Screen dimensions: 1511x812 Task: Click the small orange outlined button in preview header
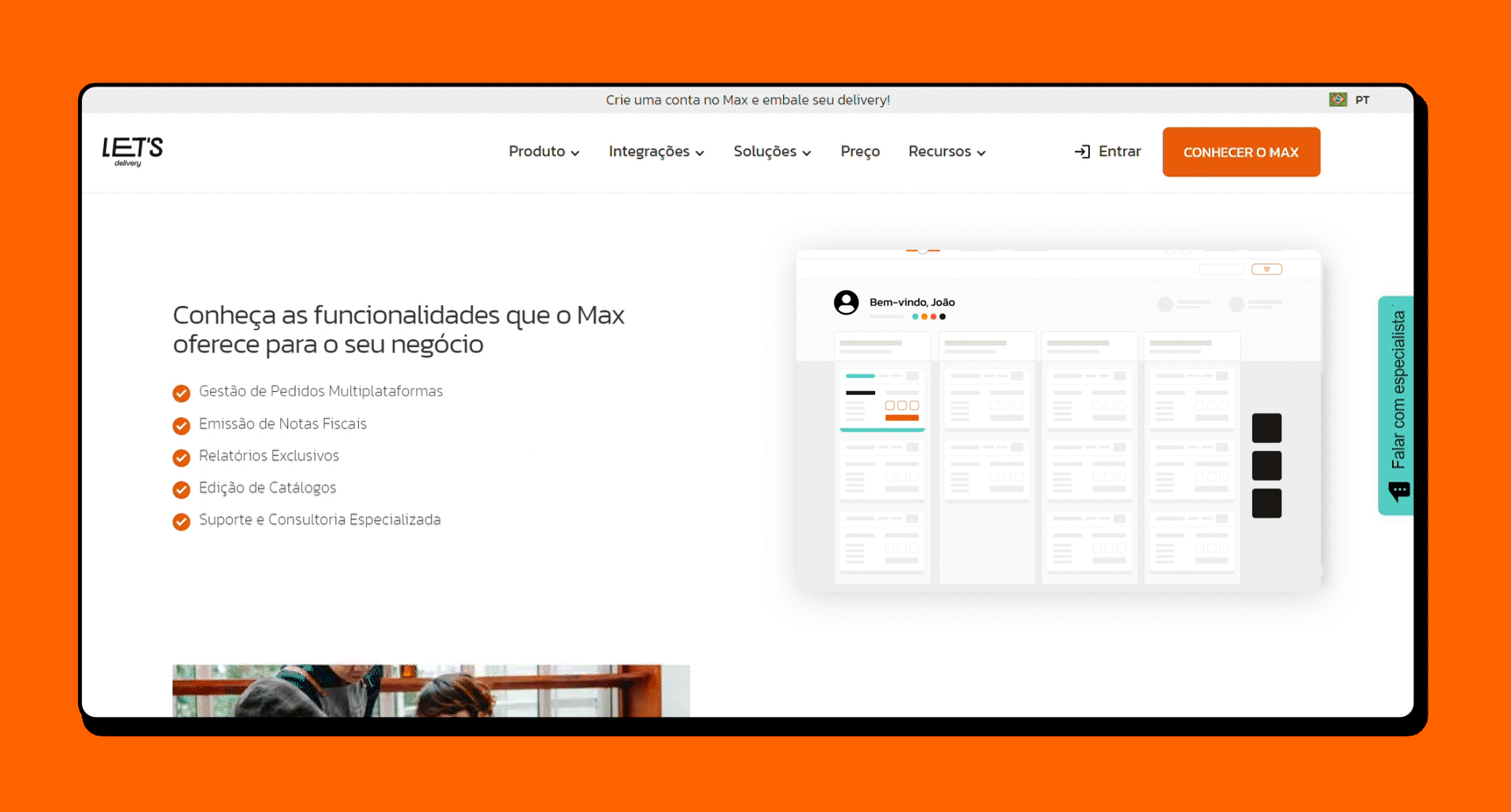pos(1267,269)
